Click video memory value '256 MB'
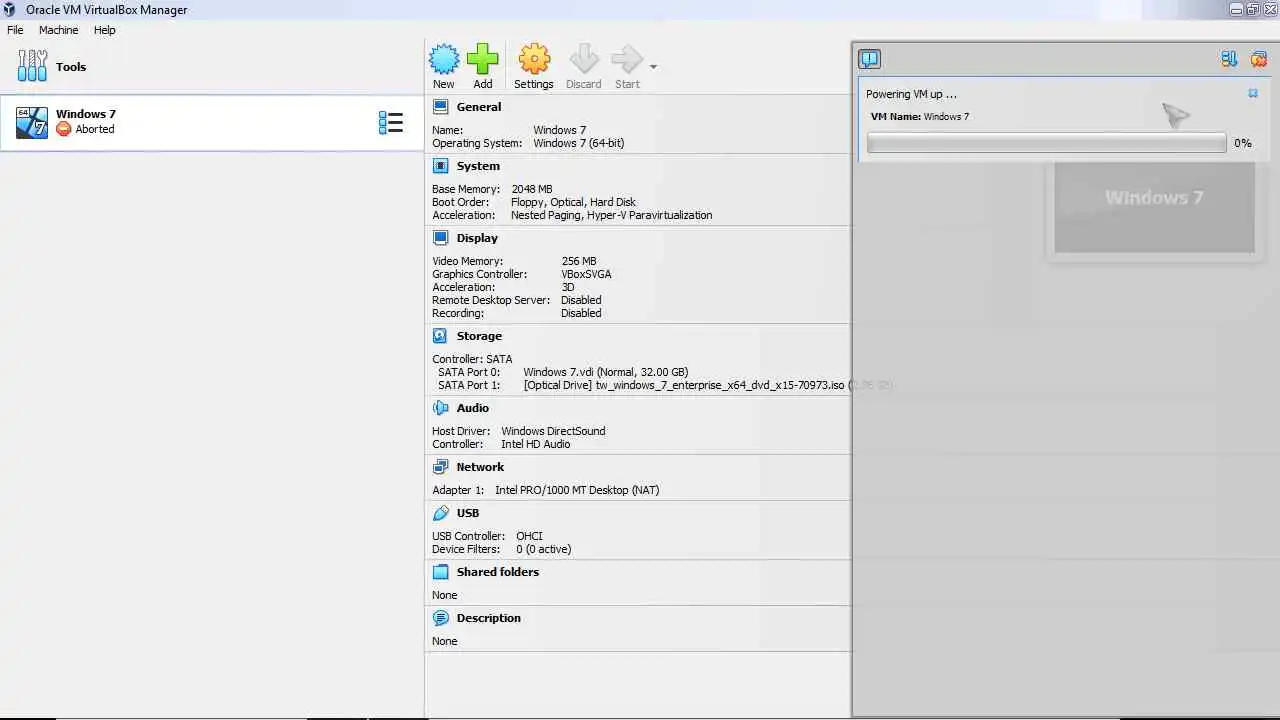Image resolution: width=1280 pixels, height=720 pixels. [579, 261]
